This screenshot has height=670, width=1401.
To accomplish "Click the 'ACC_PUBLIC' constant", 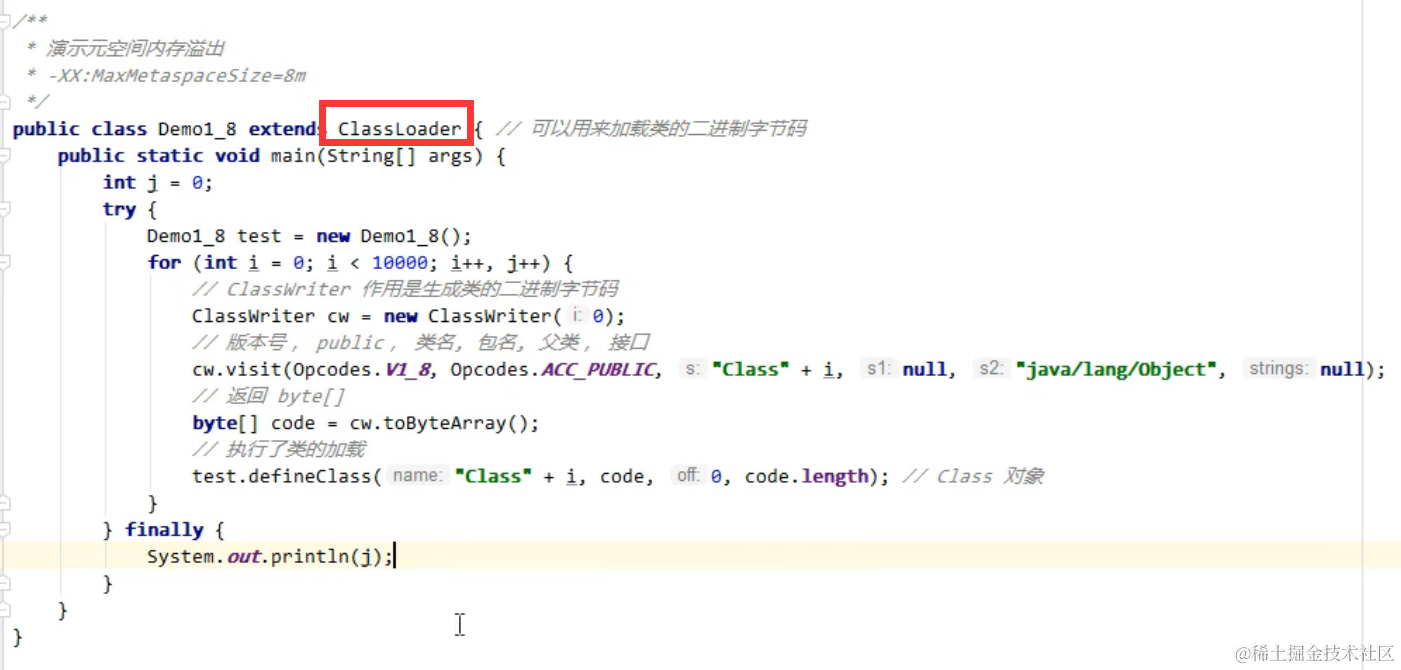I will pyautogui.click(x=598, y=370).
